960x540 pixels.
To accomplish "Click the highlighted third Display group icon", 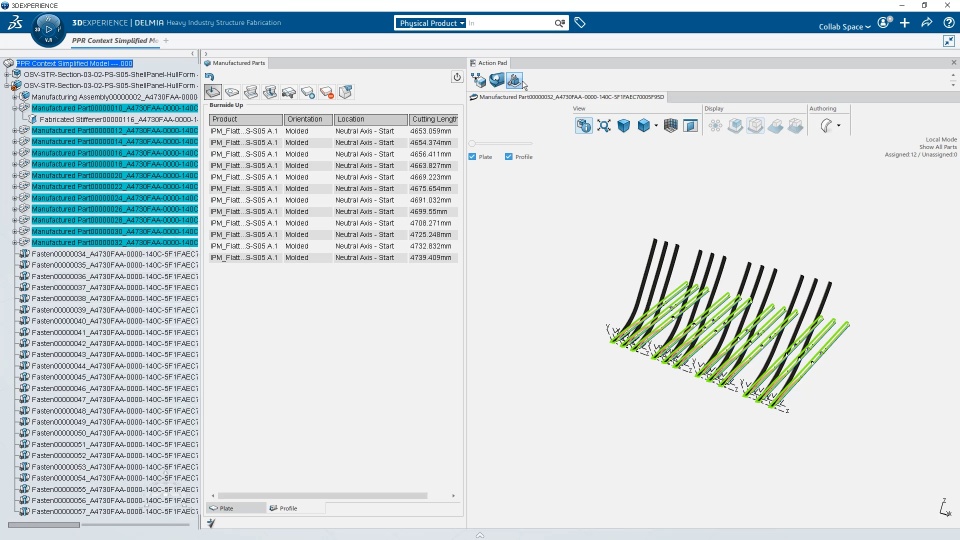I will (755, 126).
